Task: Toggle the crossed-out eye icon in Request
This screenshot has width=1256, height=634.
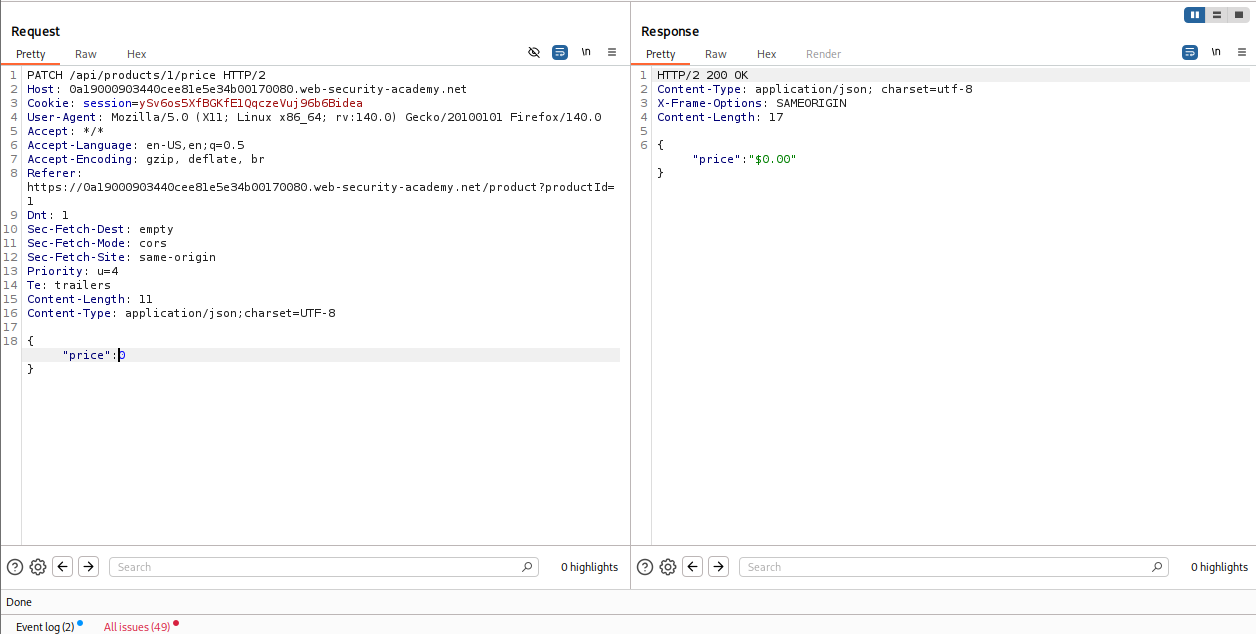Action: coord(534,52)
